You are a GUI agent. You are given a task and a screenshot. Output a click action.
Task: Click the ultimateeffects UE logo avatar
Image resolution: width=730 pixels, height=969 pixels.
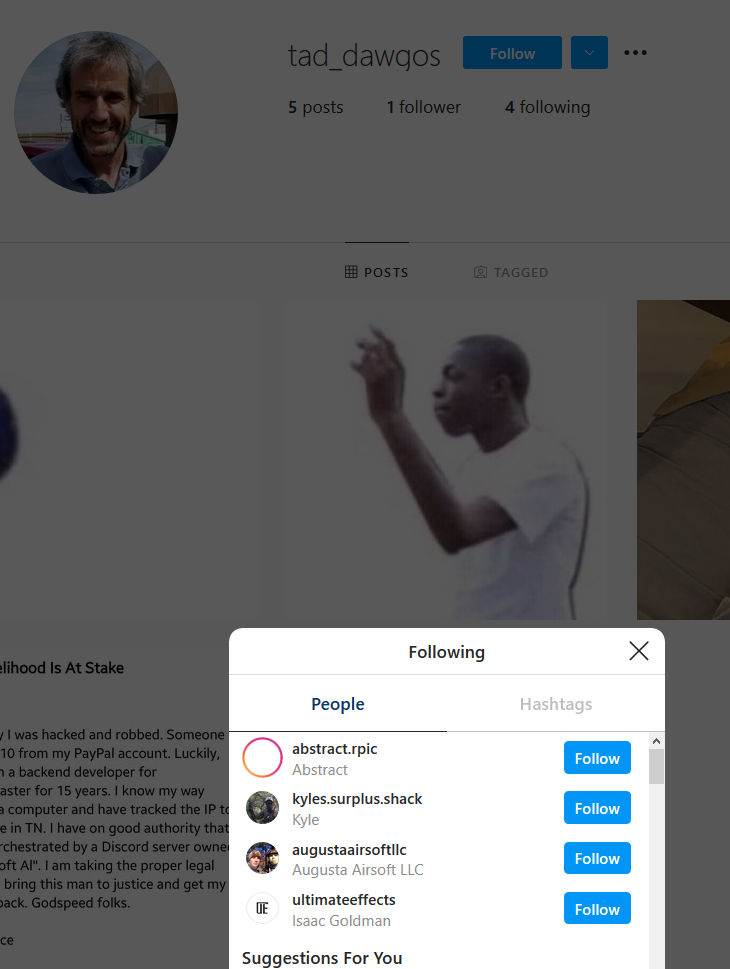tap(262, 908)
